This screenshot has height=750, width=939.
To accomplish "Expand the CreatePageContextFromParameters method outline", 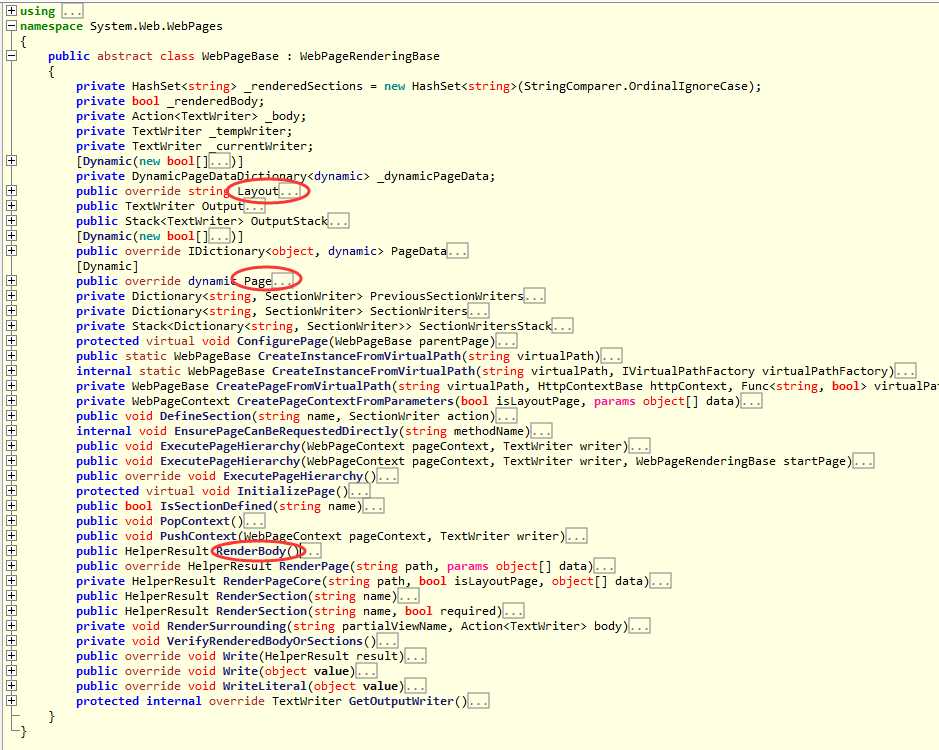I will pos(11,400).
